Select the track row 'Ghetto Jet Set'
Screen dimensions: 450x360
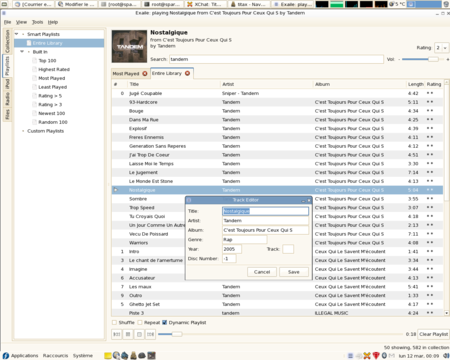(277, 304)
